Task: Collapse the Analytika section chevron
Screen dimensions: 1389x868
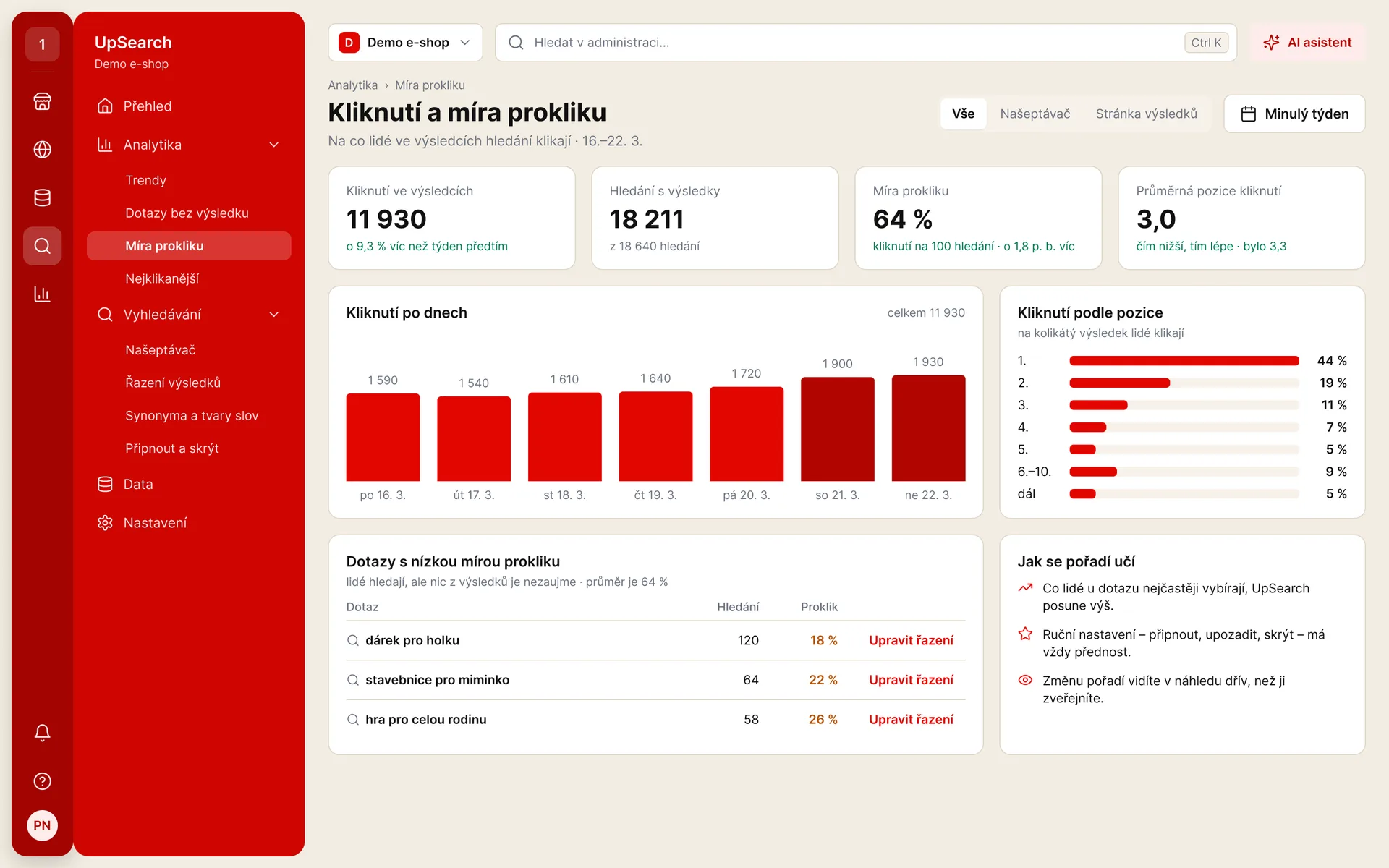Action: click(x=274, y=145)
